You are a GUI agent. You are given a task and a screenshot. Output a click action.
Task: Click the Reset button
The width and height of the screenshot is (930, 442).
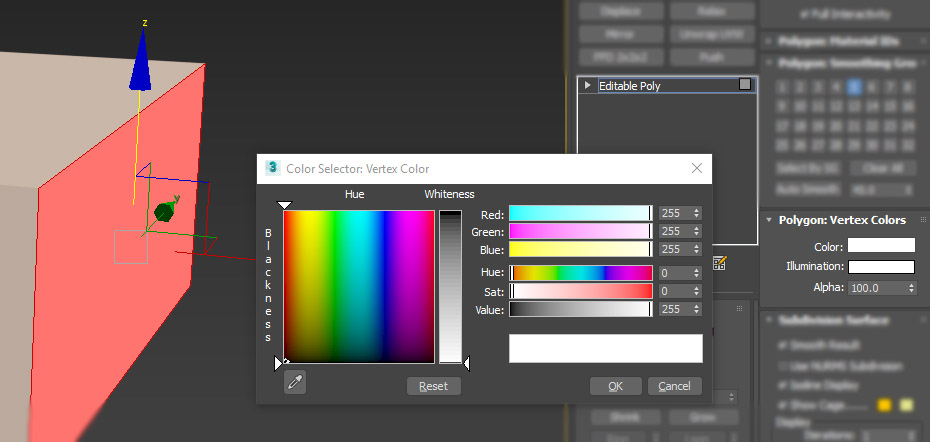click(x=434, y=386)
